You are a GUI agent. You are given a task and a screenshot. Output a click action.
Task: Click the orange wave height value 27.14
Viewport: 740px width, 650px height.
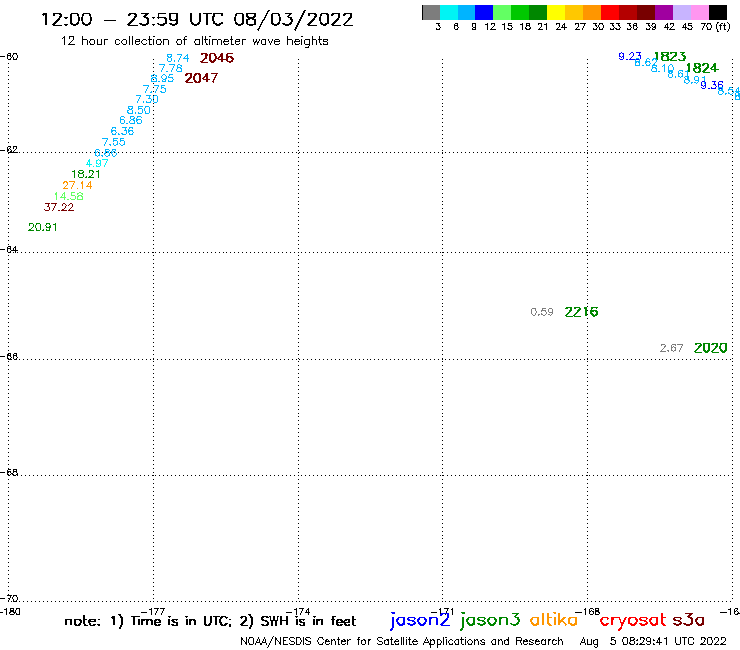[77, 186]
